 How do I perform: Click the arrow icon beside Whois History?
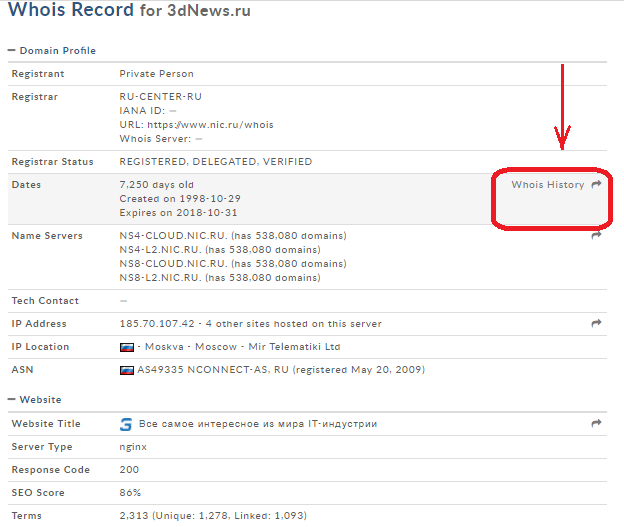point(596,184)
